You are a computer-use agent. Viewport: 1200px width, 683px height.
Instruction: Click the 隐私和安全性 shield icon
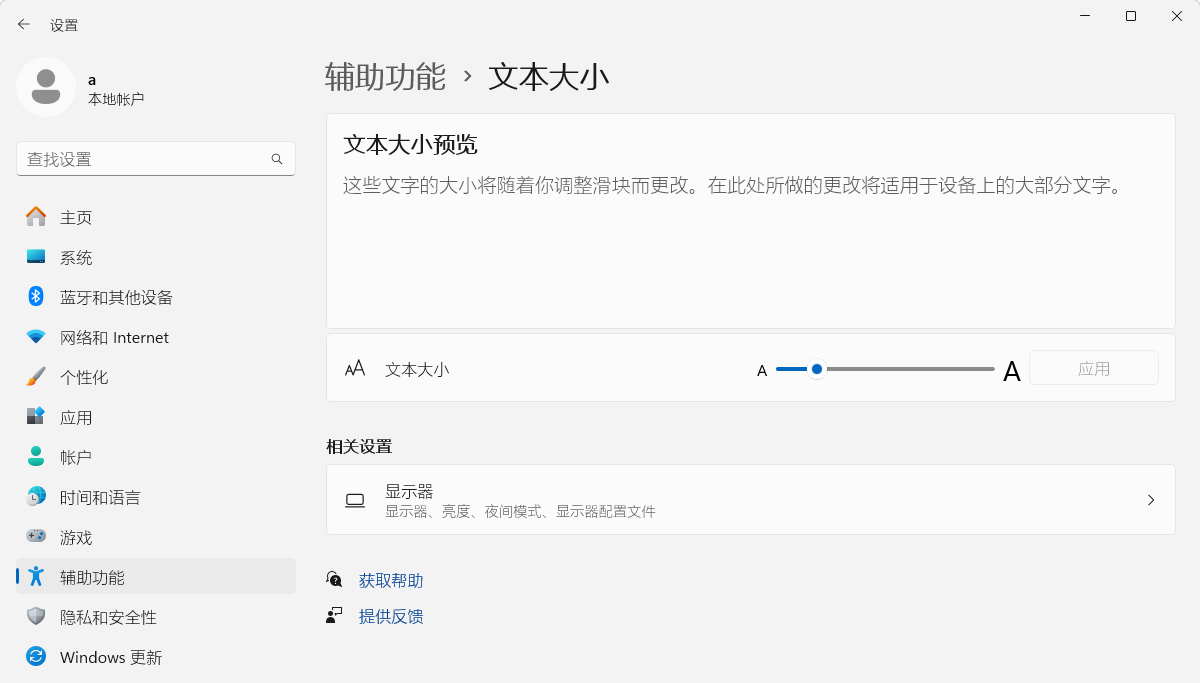tap(36, 617)
